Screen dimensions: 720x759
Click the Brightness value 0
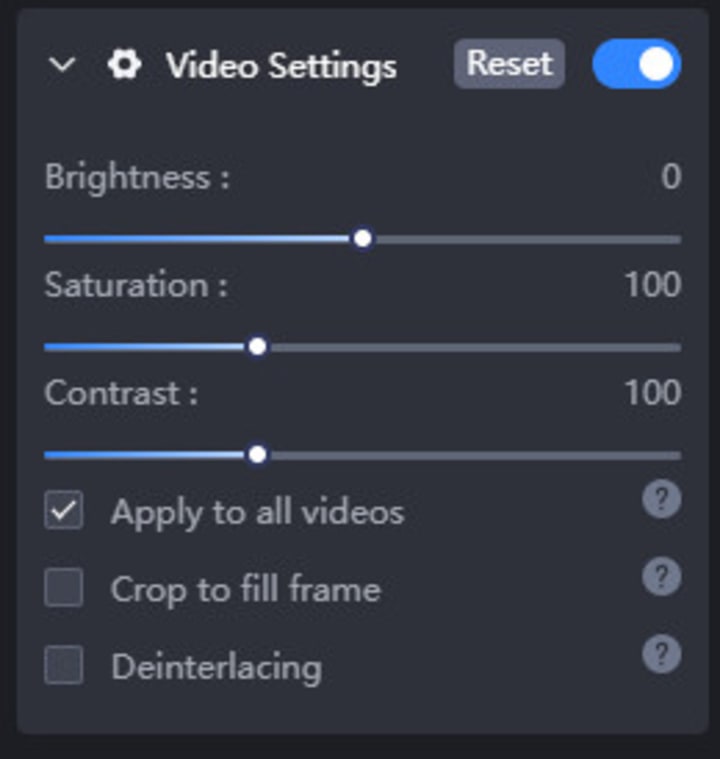[670, 177]
